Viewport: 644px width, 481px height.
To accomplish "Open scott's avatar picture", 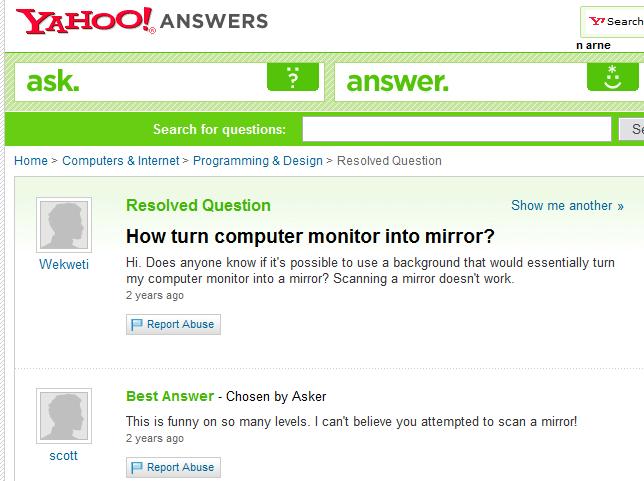I will pos(64,416).
